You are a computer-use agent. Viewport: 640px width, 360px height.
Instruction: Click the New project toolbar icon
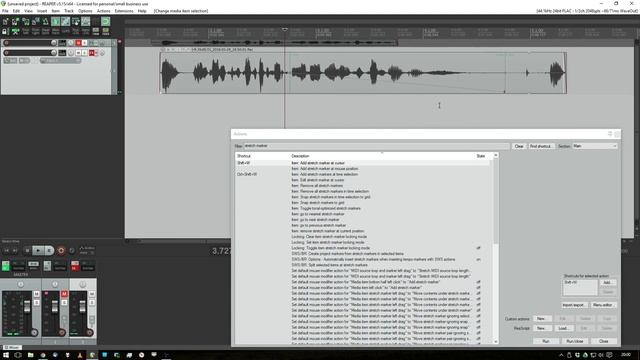click(5, 21)
